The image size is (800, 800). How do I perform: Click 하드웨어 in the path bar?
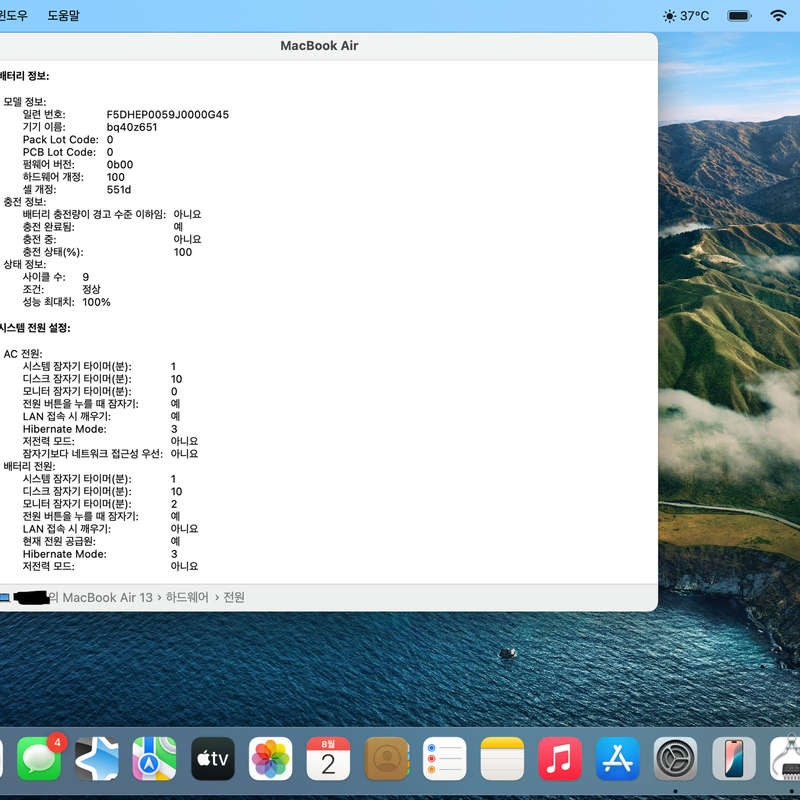click(x=187, y=597)
